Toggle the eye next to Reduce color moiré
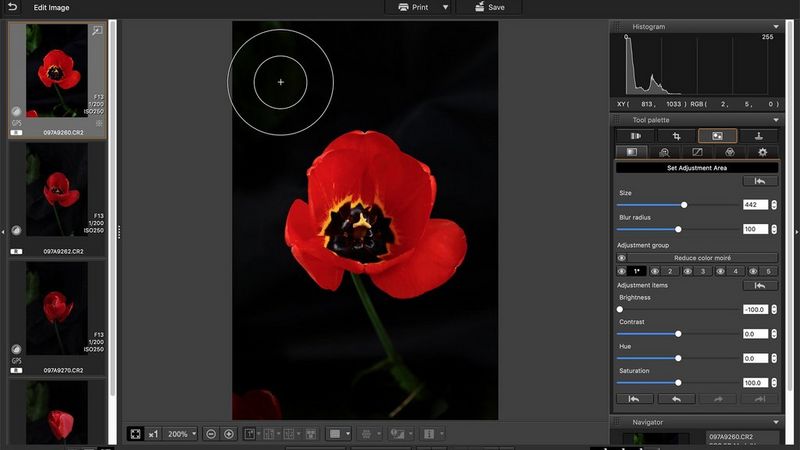This screenshot has width=800, height=450. (622, 258)
